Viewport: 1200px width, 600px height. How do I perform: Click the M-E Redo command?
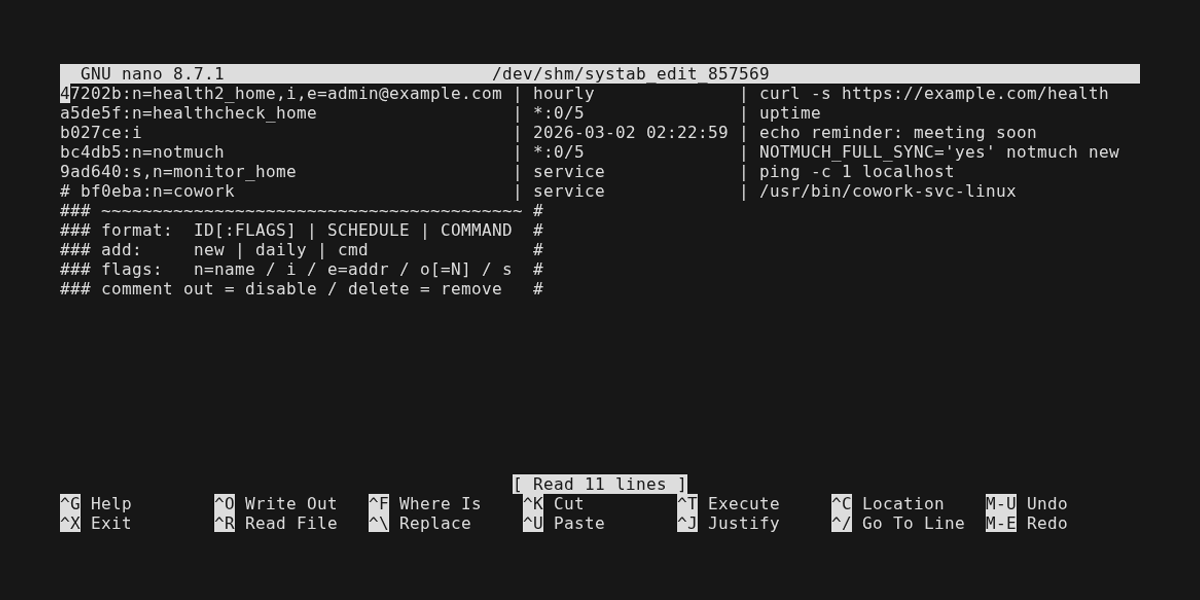pyautogui.click(x=1026, y=523)
